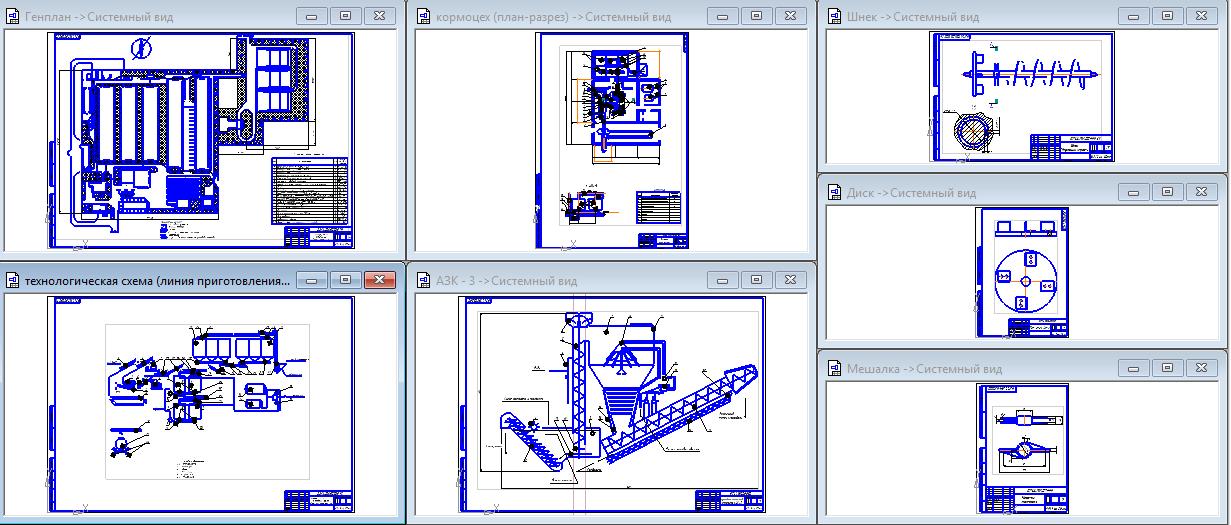Image resolution: width=1231 pixels, height=525 pixels.
Task: Click the кормоцех plan-section drawing sheet
Action: (x=613, y=140)
